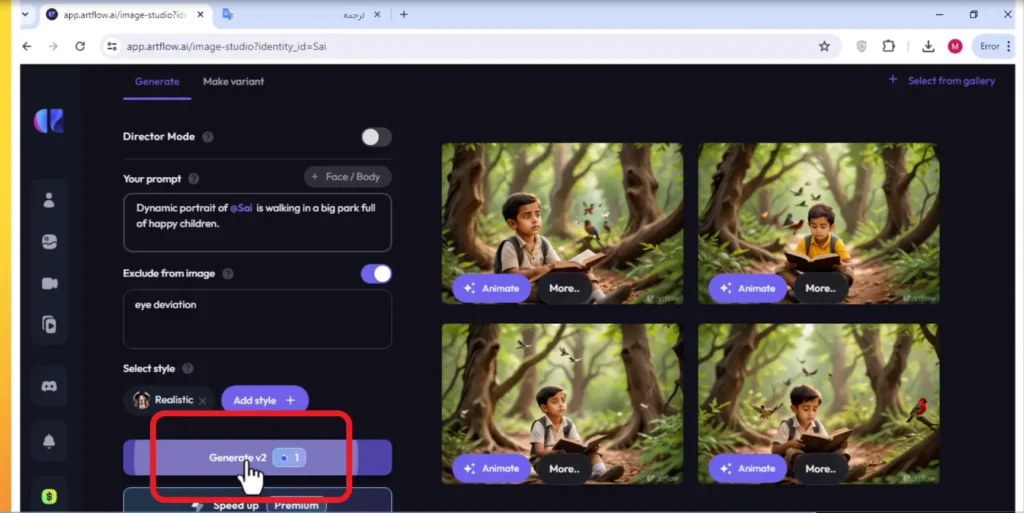The height and width of the screenshot is (513, 1024).
Task: Open the browser downloads icon
Action: (927, 46)
